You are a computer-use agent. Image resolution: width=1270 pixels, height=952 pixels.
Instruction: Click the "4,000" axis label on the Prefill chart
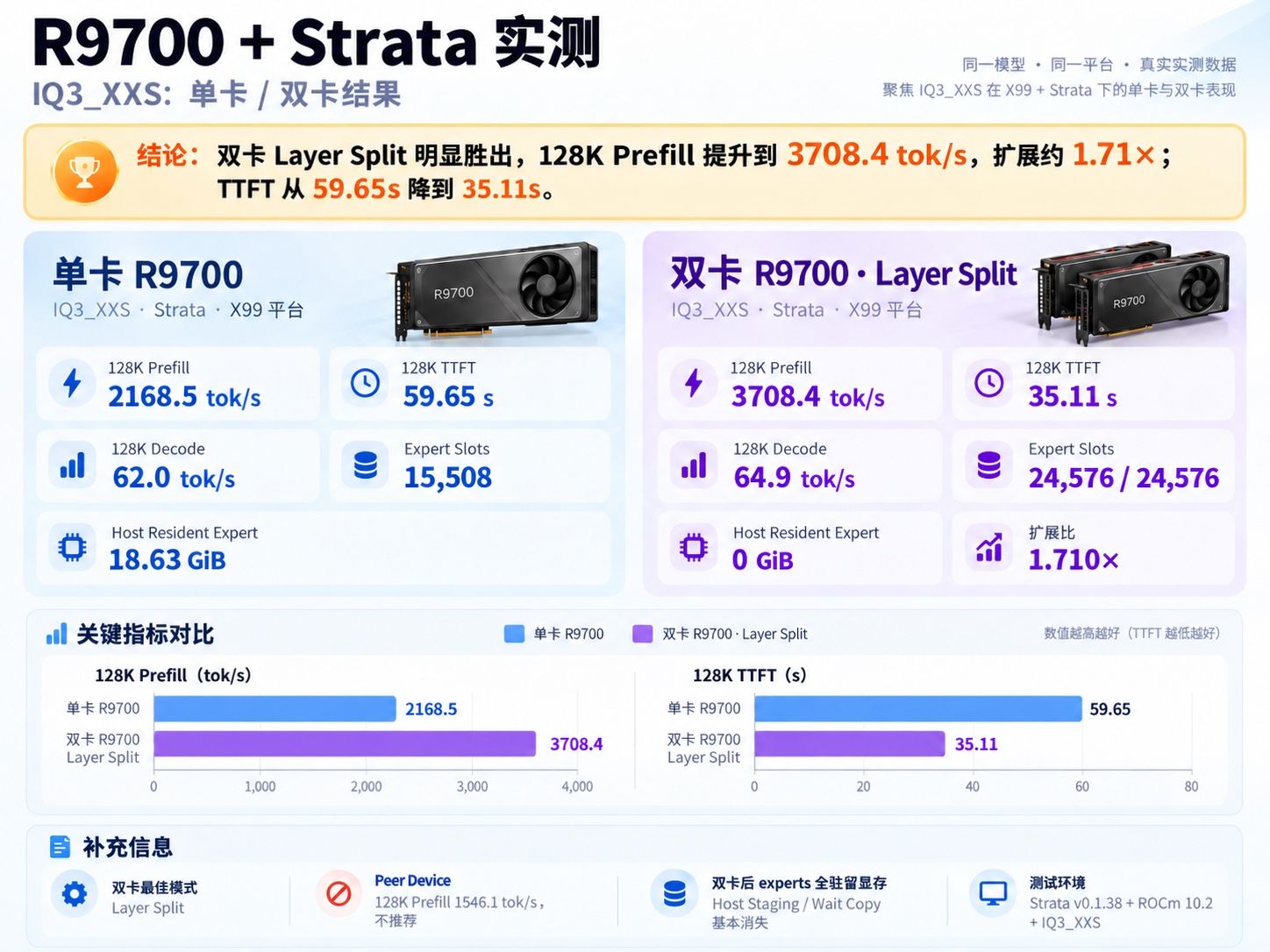pos(577,786)
